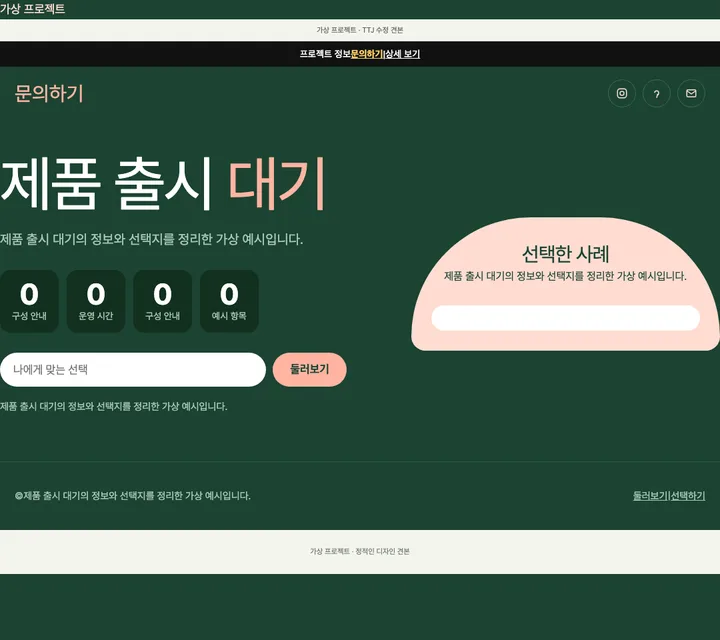Select the 예시 항목 stat card

229,301
